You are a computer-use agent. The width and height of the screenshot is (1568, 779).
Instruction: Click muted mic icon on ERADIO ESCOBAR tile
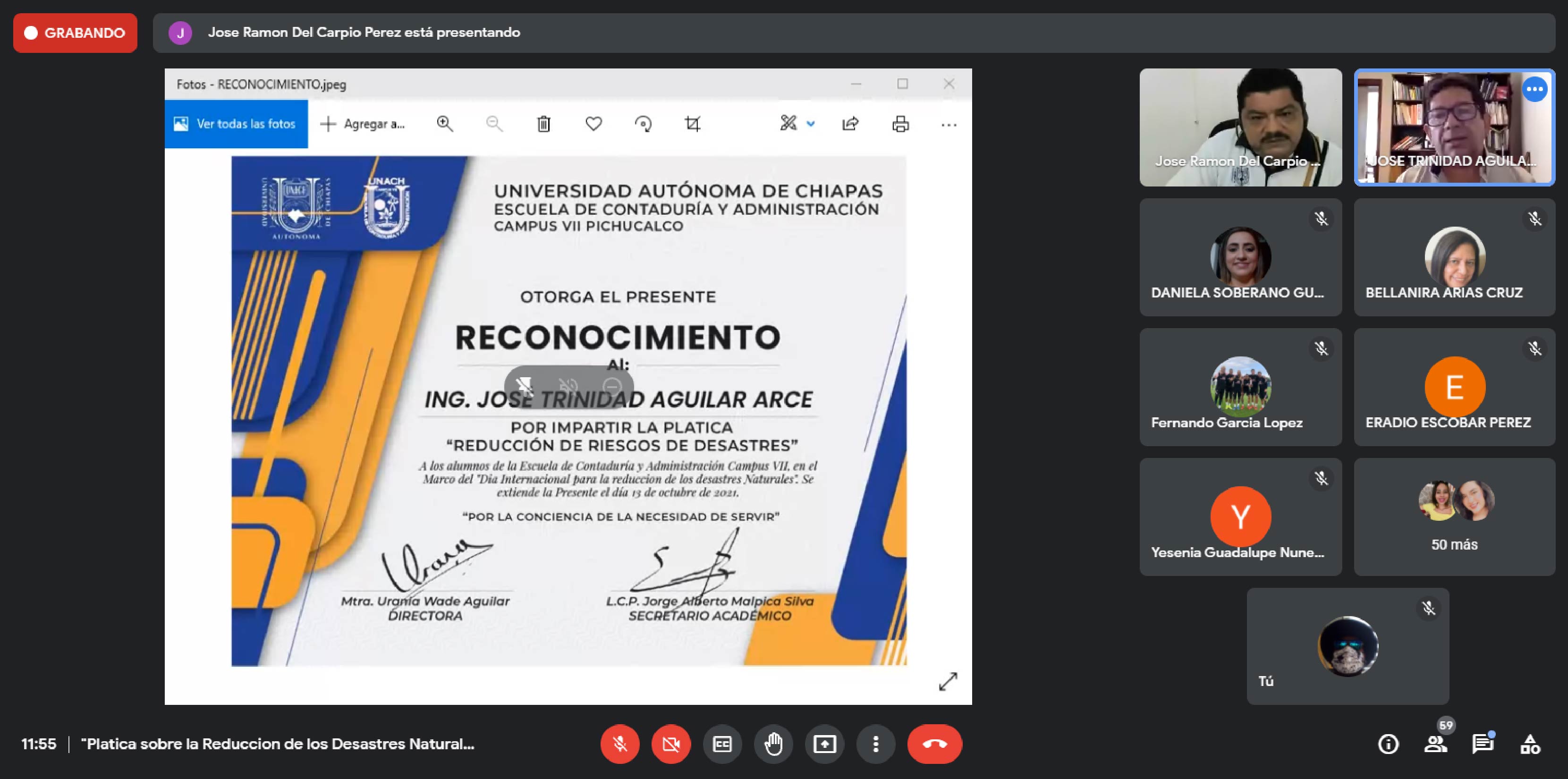[x=1534, y=348]
